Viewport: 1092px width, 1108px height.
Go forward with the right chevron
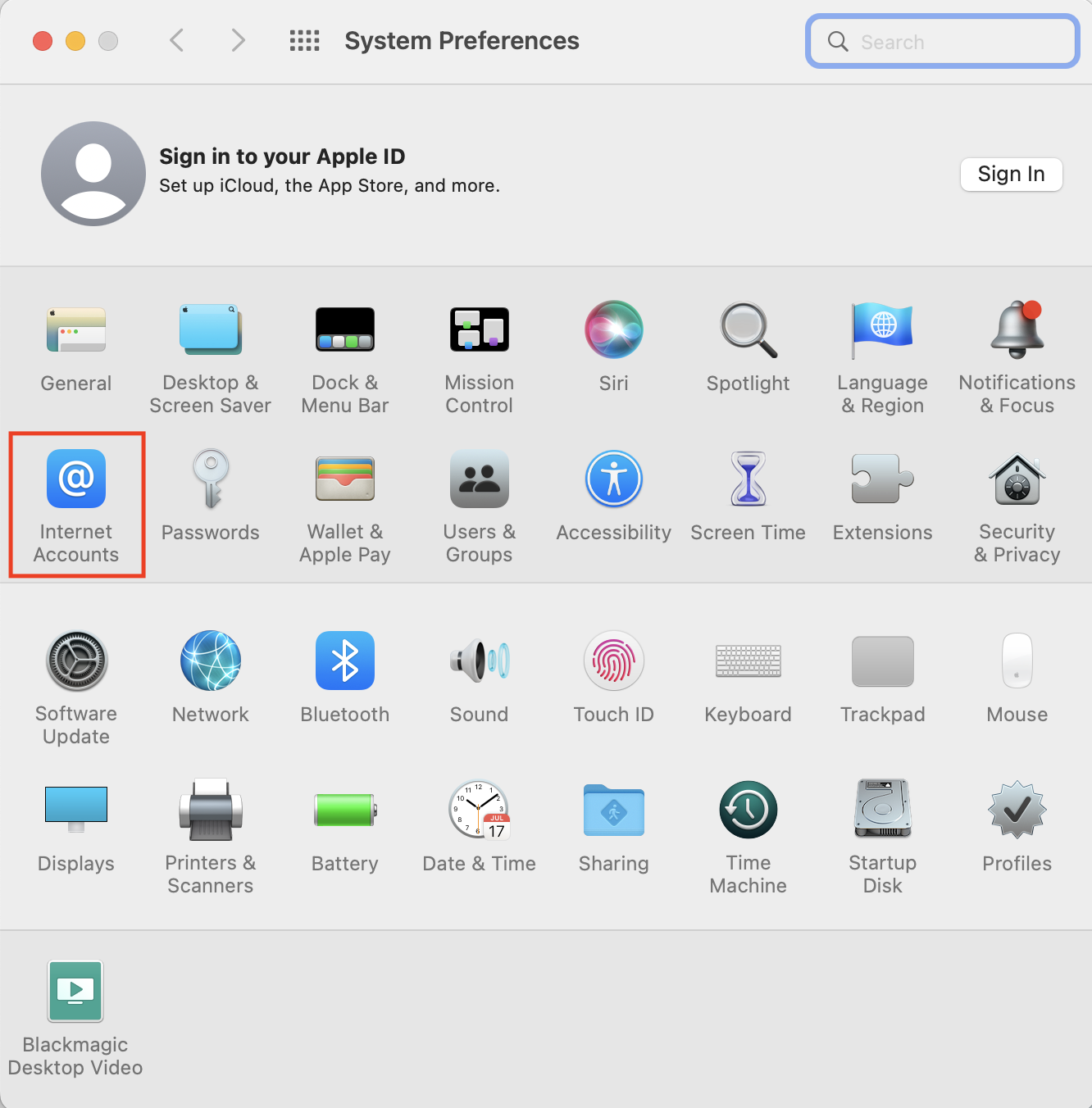tap(238, 41)
